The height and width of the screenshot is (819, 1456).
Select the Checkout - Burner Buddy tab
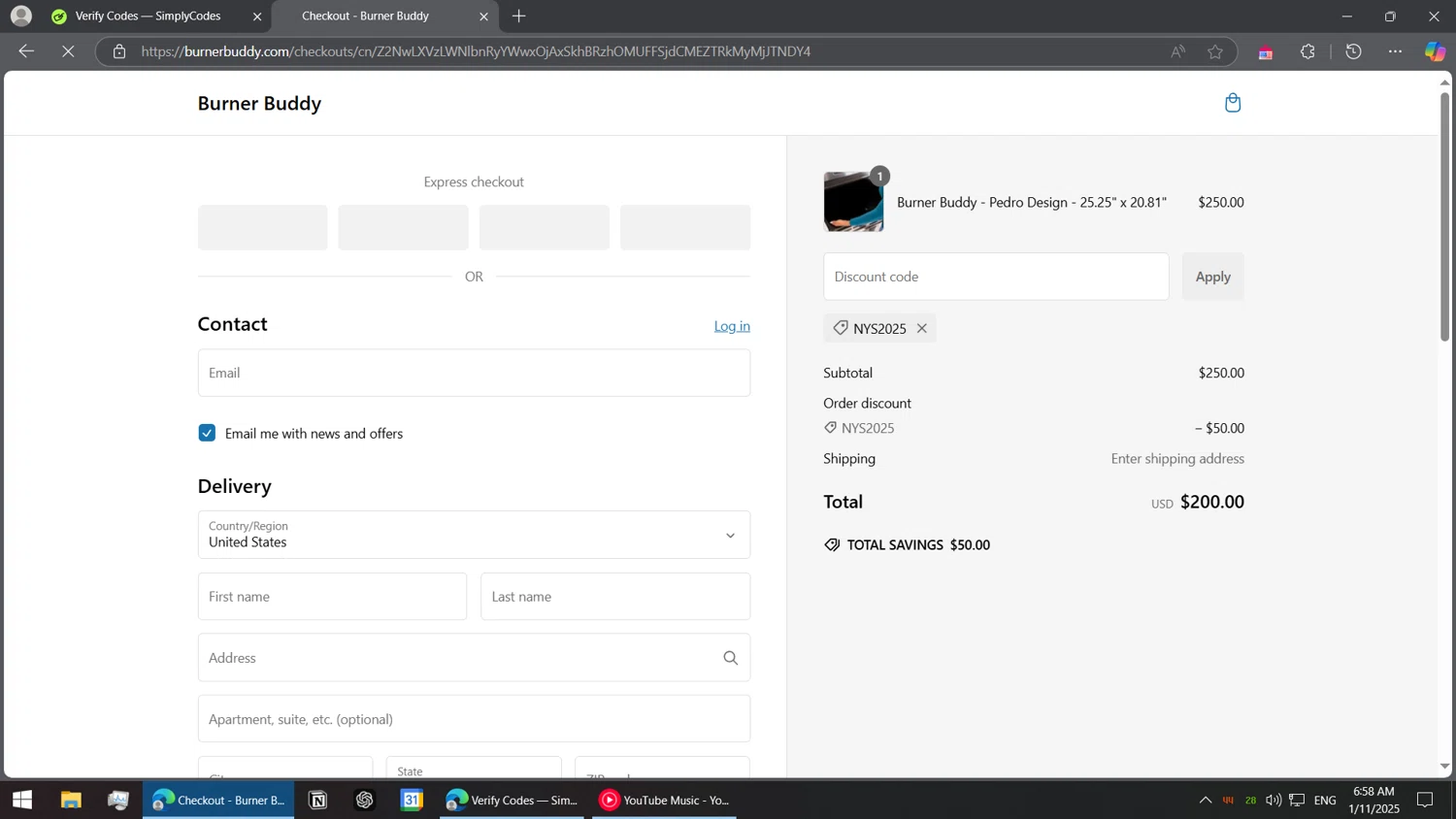(x=385, y=16)
